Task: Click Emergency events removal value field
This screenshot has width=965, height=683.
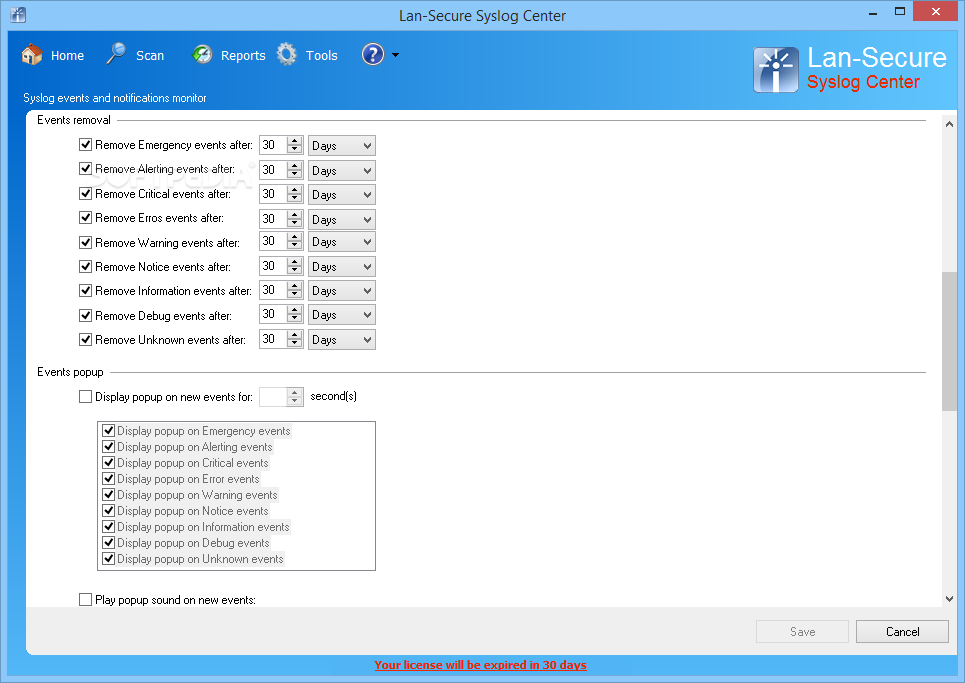Action: [273, 145]
